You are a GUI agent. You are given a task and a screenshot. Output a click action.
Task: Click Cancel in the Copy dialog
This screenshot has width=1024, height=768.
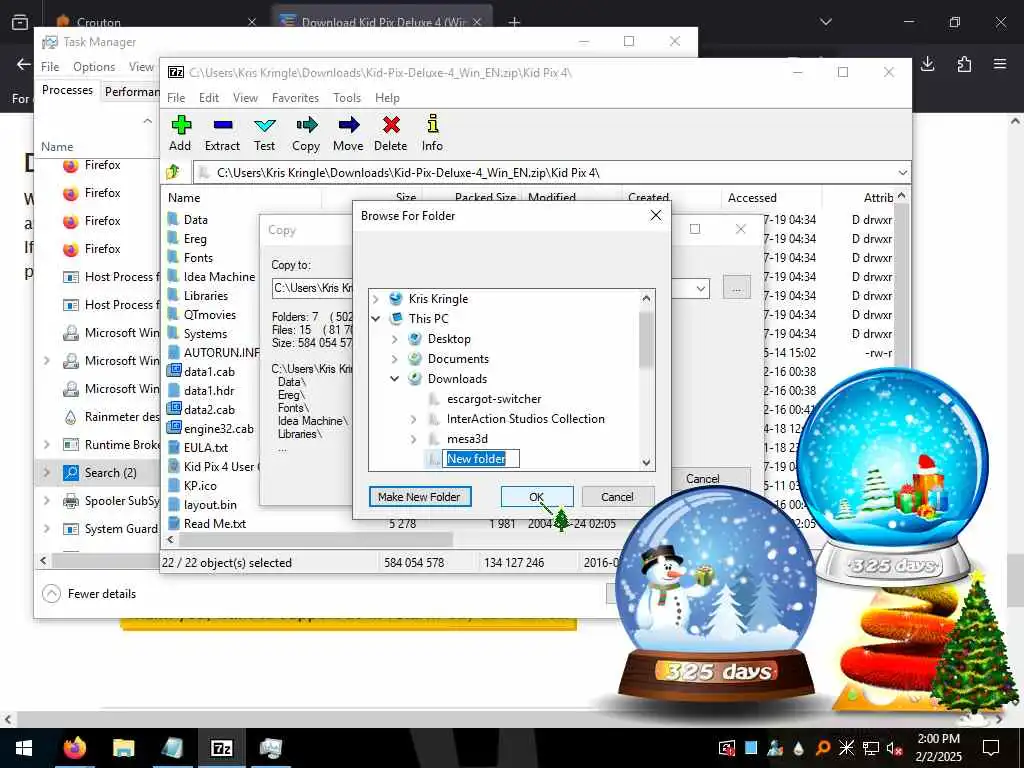pyautogui.click(x=703, y=479)
